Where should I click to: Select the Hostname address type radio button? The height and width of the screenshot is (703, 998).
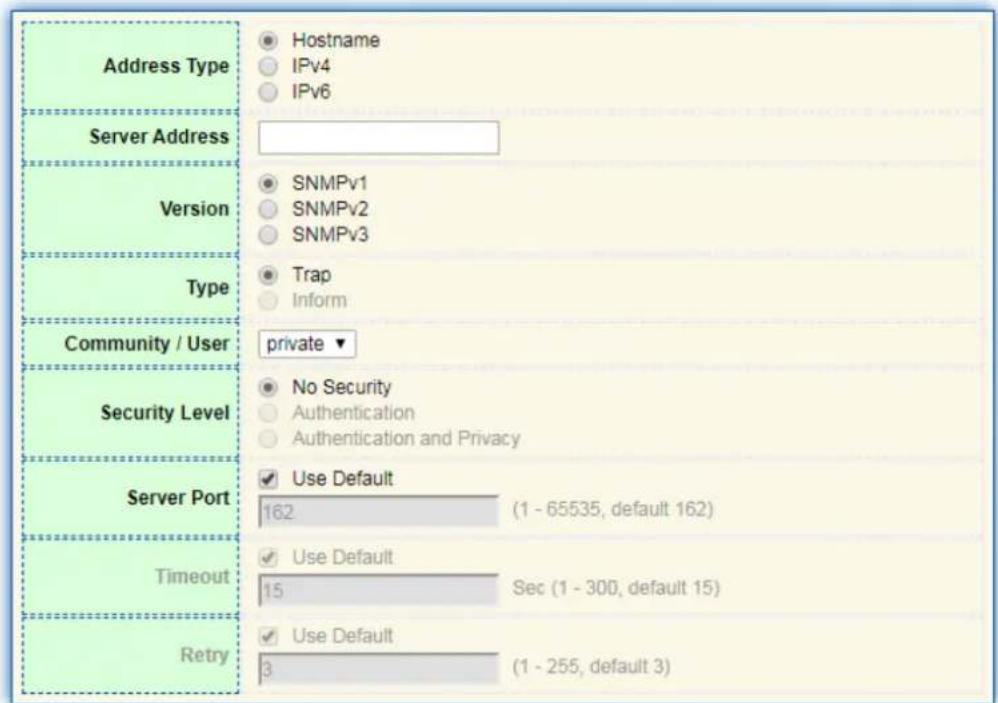point(268,41)
